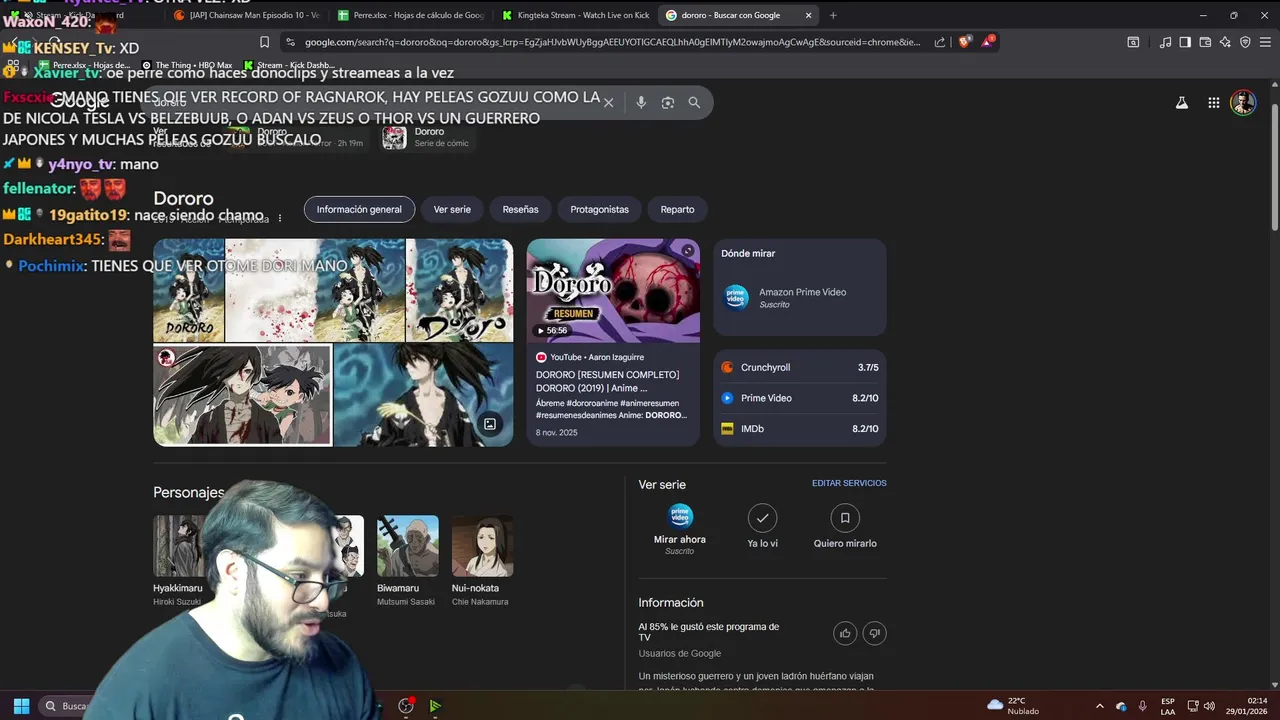Open 'The Thing • HBO Max' bookmark

coord(186,65)
